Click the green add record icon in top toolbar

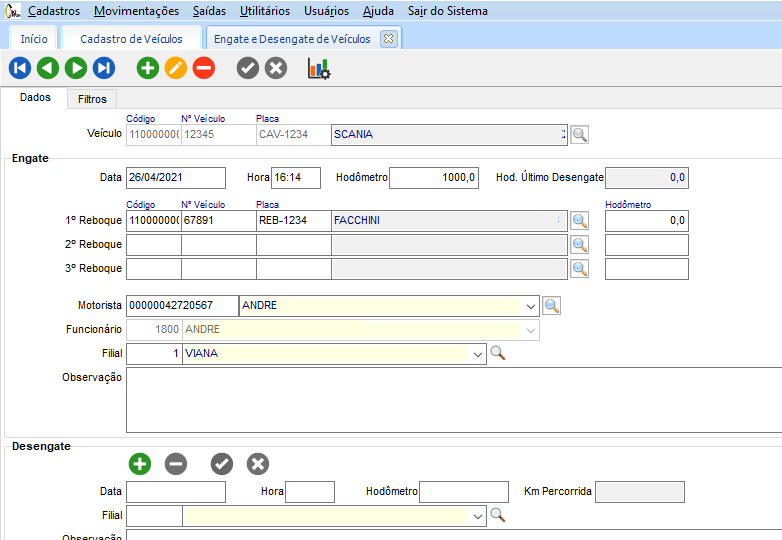coord(147,68)
